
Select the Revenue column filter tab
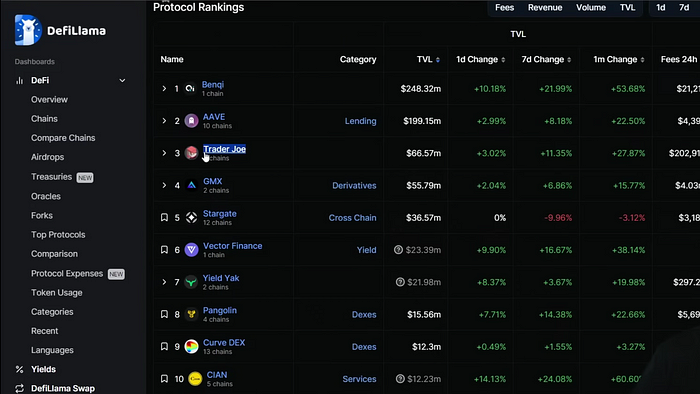(545, 8)
